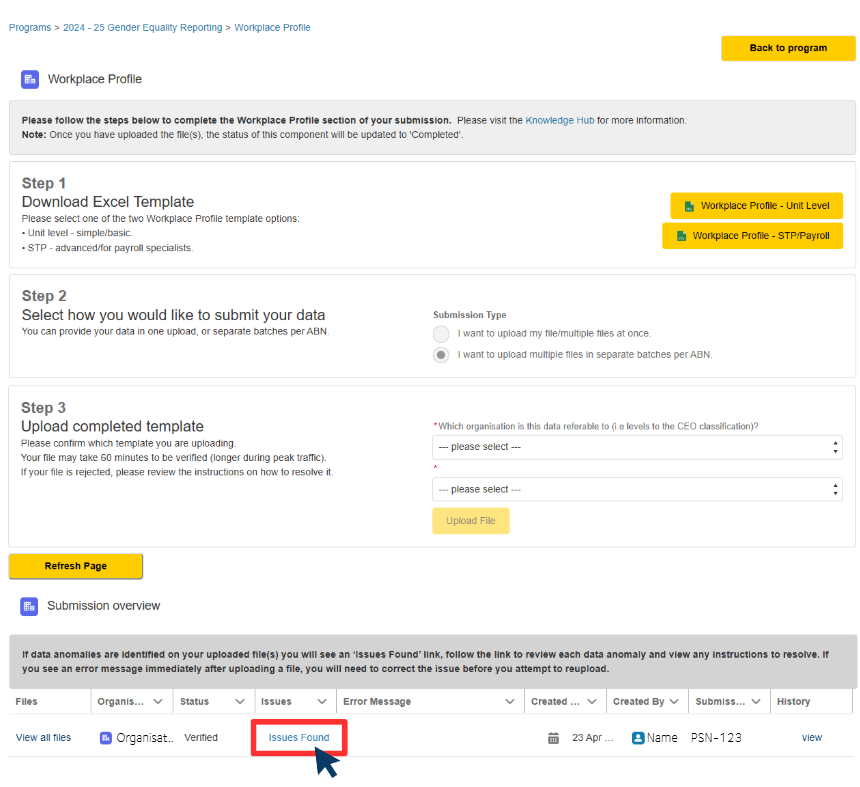The height and width of the screenshot is (787, 860).
Task: Expand the Error Message column menu
Action: pos(510,702)
